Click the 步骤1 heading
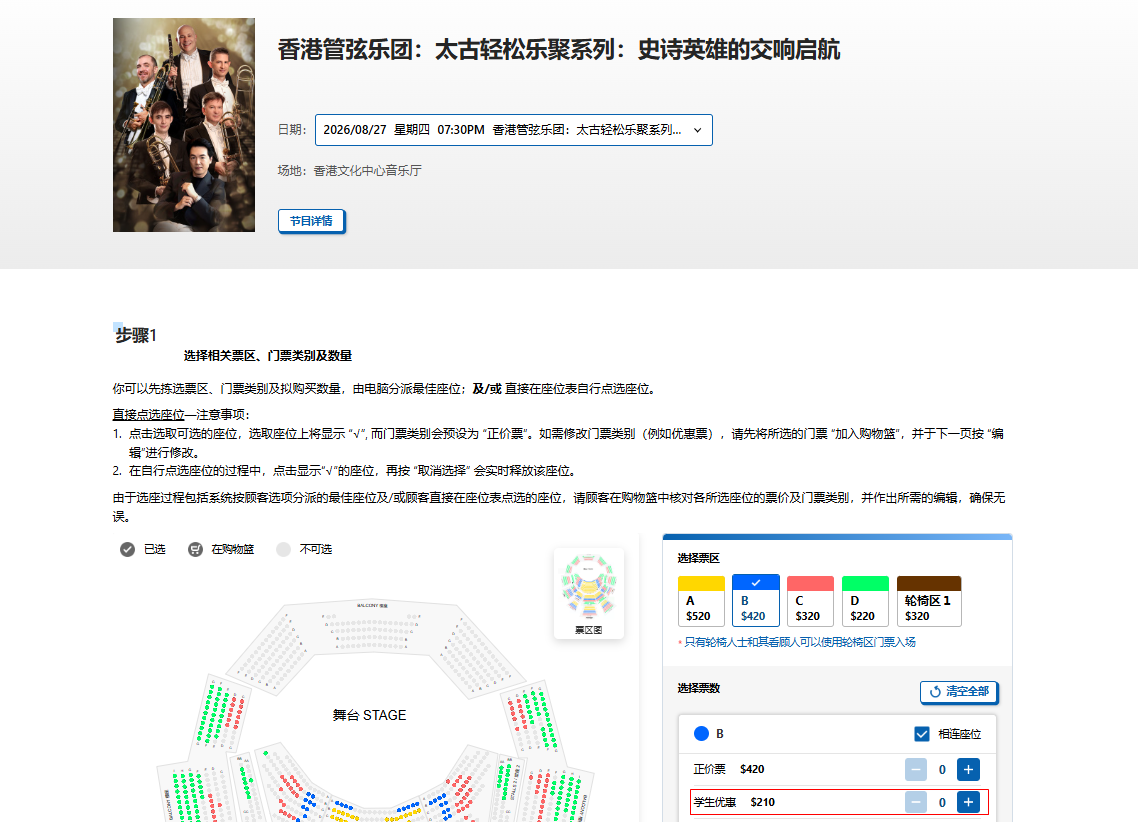 point(136,334)
